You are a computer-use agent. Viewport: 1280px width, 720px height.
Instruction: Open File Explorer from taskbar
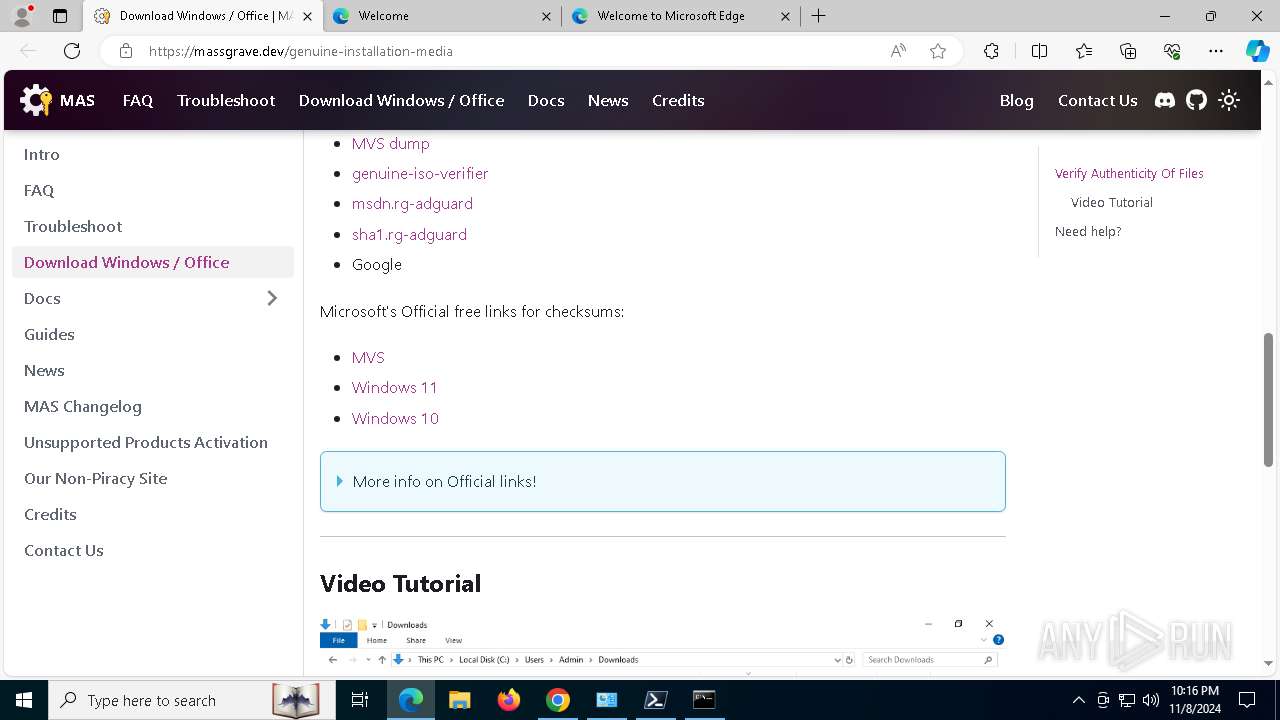(x=459, y=700)
